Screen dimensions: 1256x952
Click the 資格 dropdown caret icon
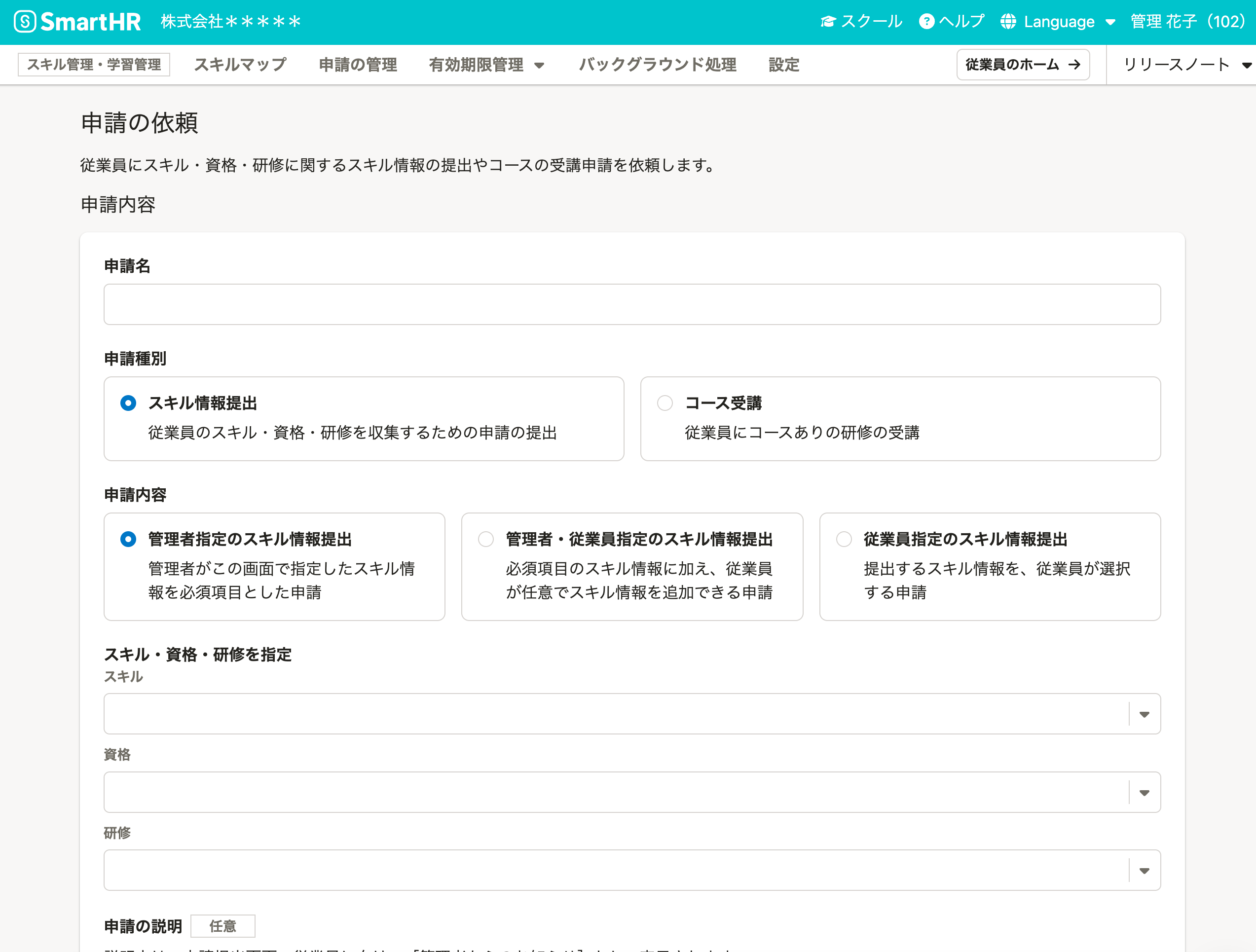[x=1144, y=793]
